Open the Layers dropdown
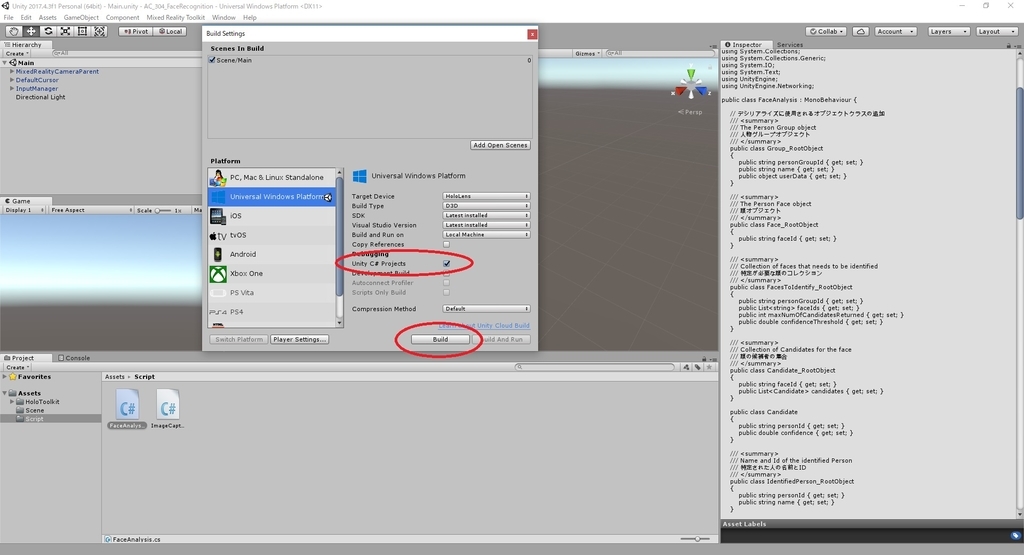This screenshot has height=555, width=1024. [948, 31]
